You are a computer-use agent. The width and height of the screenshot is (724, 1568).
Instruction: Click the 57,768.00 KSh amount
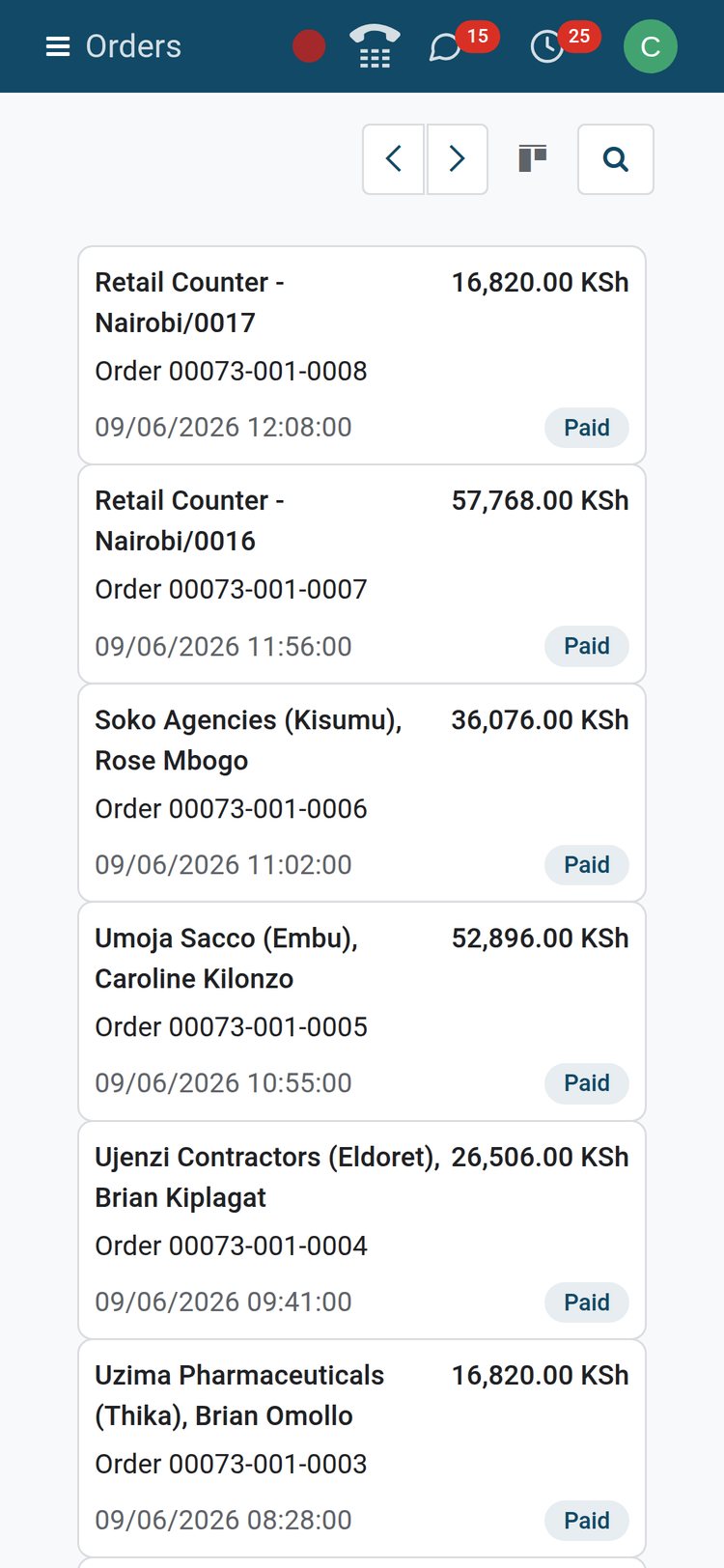(541, 500)
